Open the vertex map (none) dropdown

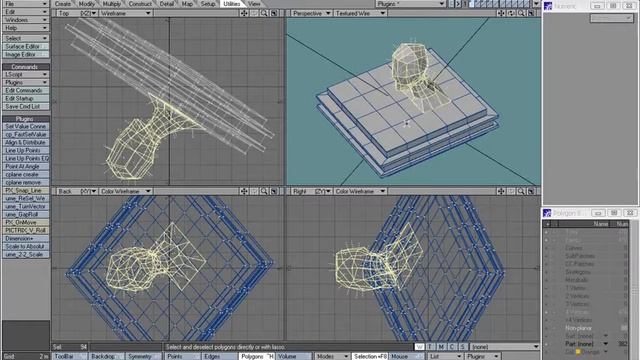click(504, 347)
